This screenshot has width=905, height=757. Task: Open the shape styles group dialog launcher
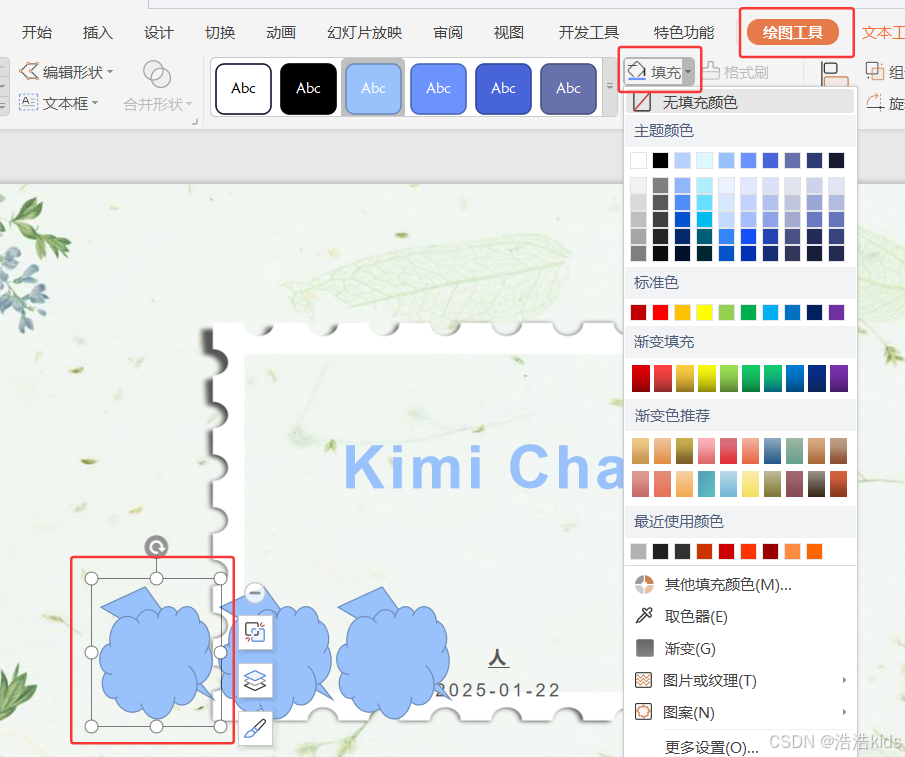pyautogui.click(x=195, y=122)
